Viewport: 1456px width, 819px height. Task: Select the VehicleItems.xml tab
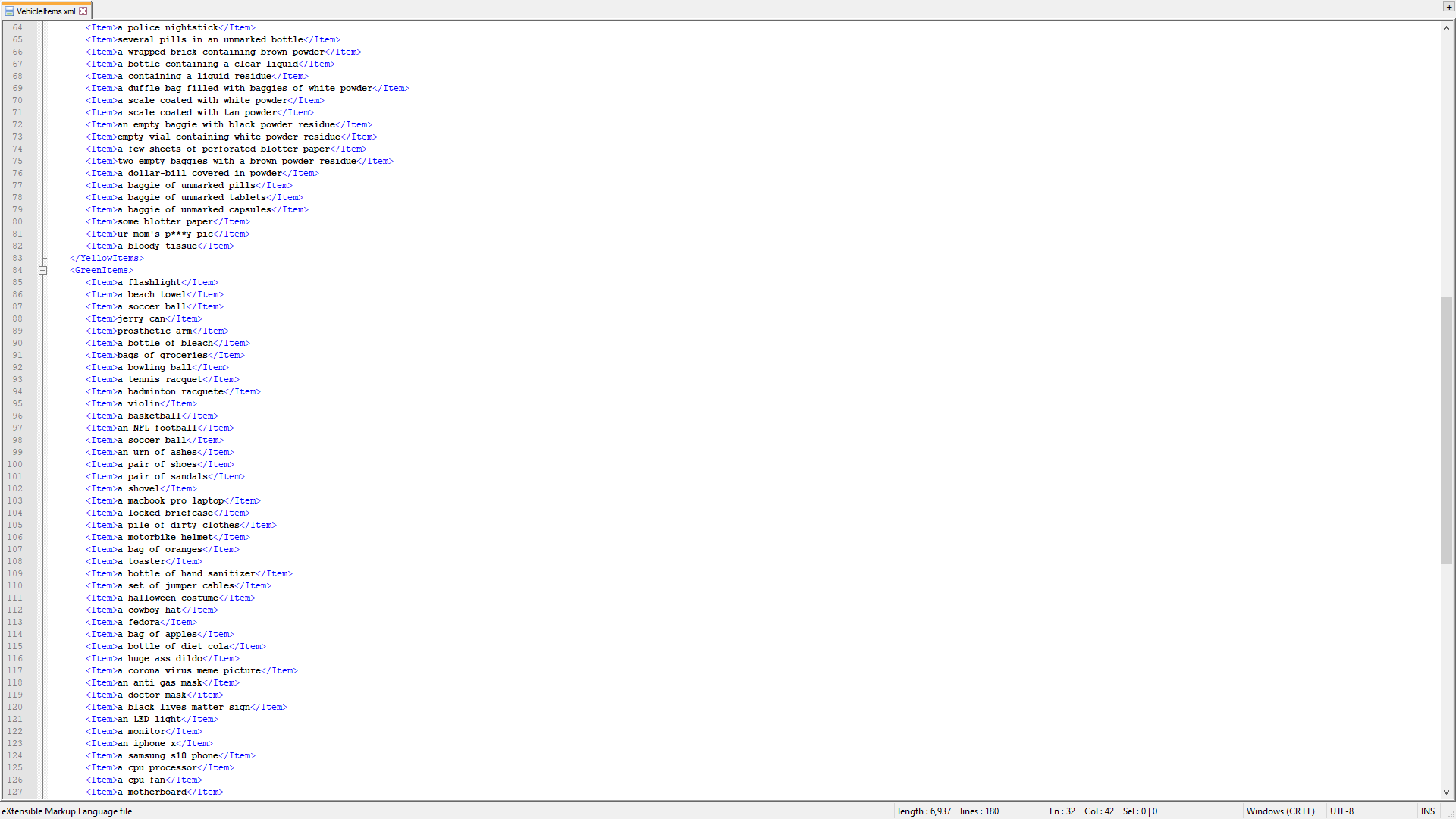(x=45, y=11)
